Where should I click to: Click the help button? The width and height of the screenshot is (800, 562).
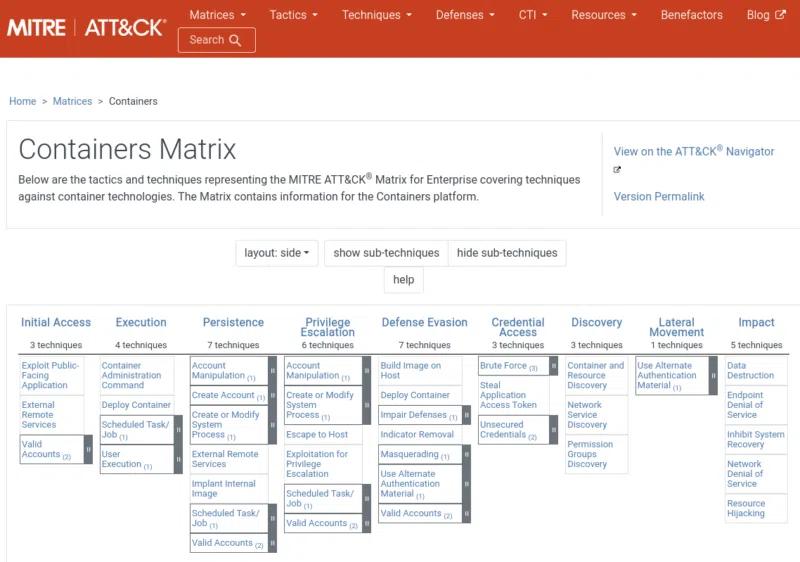[404, 279]
